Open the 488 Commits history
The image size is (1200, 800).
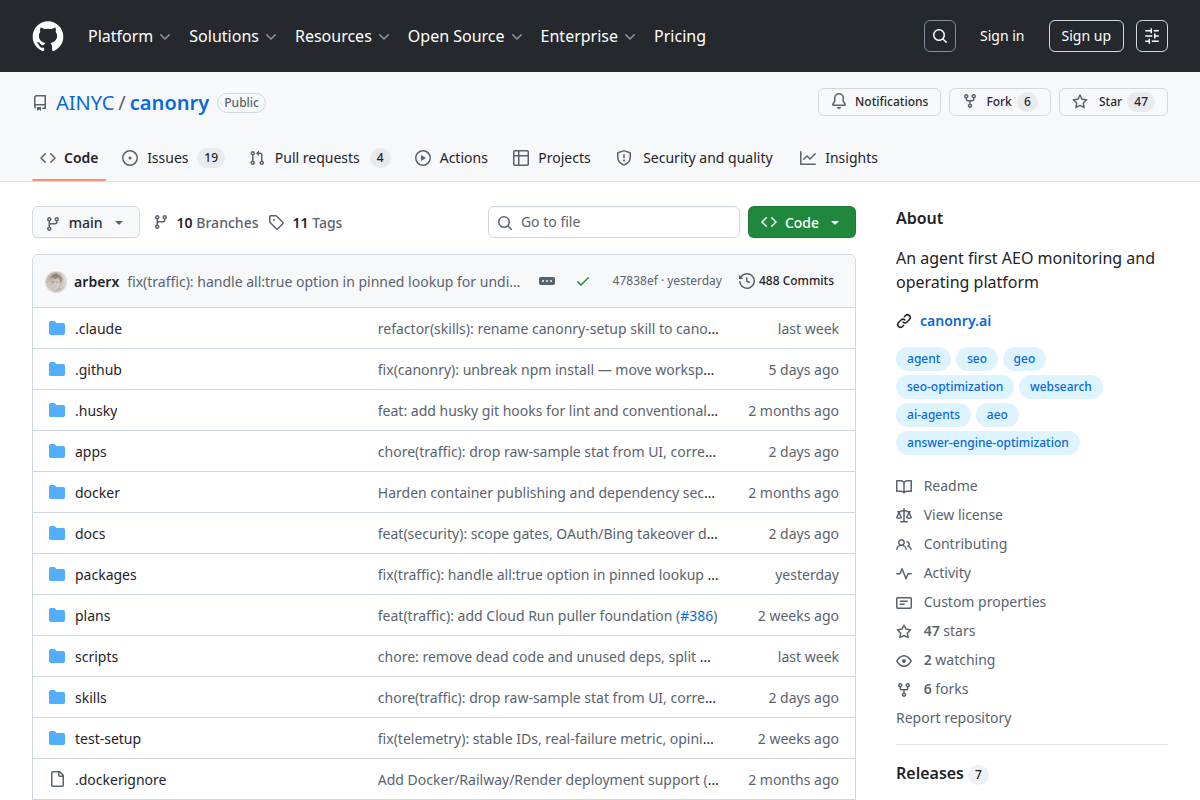click(x=786, y=281)
